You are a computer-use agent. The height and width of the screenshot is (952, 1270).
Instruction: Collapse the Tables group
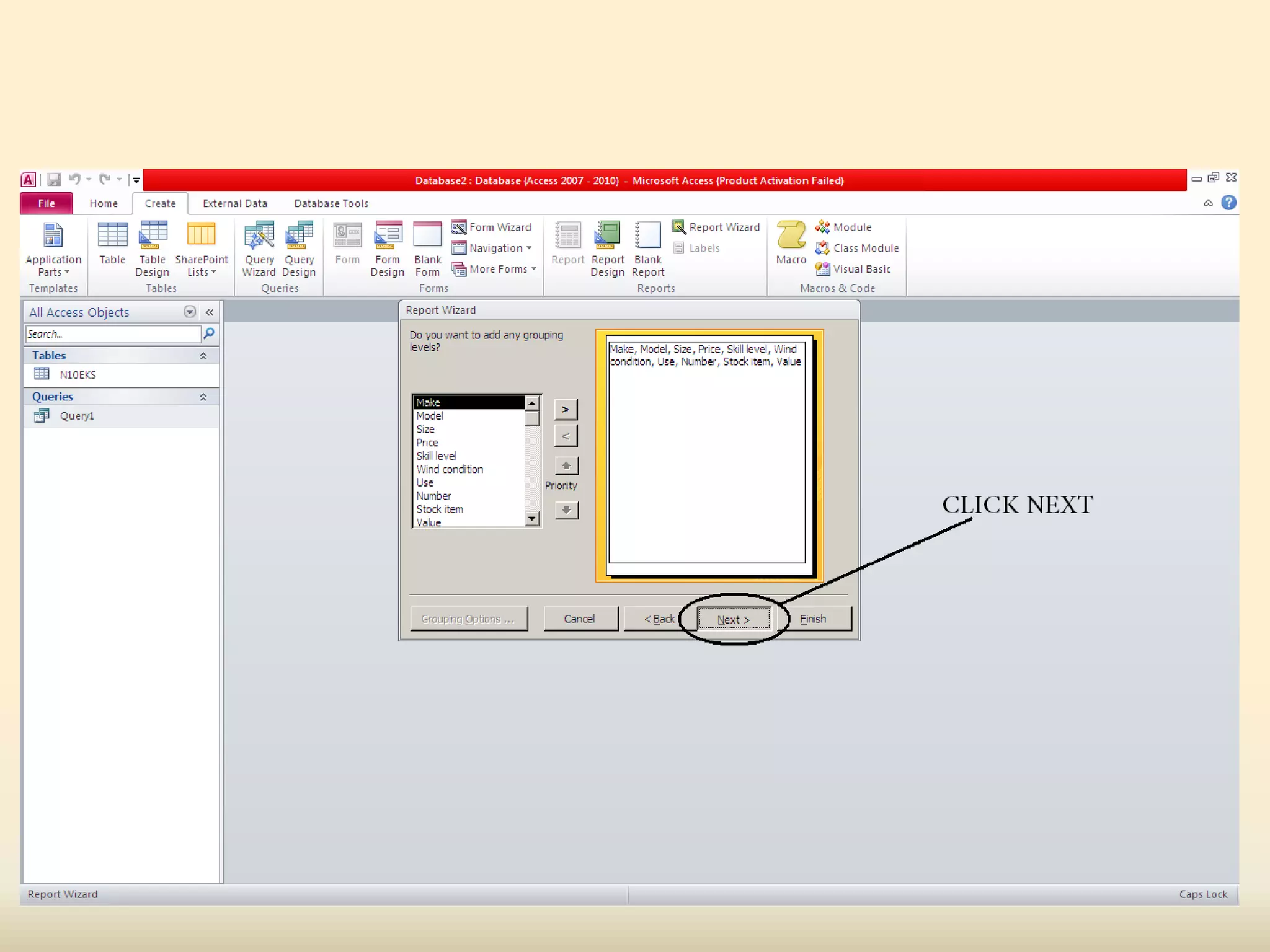pyautogui.click(x=203, y=356)
